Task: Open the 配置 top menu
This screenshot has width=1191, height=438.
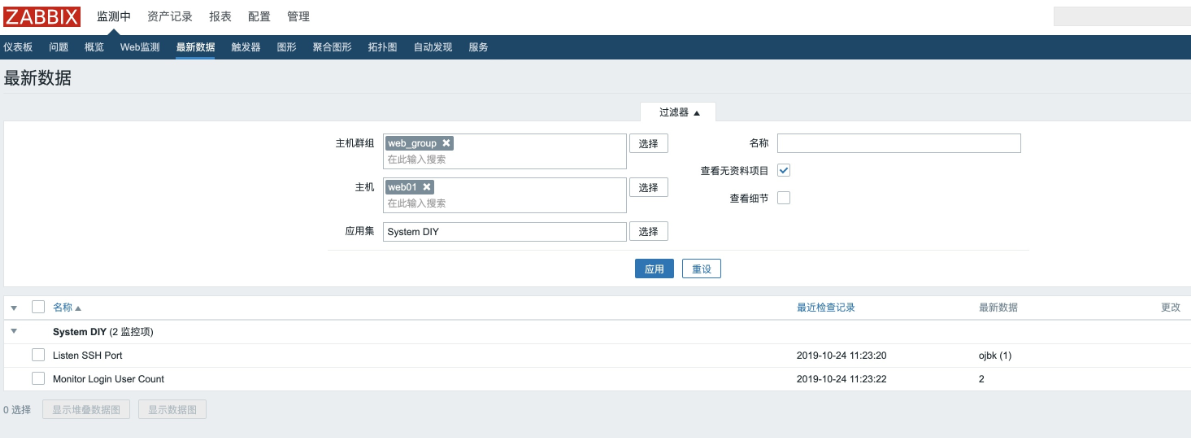Action: pos(259,17)
